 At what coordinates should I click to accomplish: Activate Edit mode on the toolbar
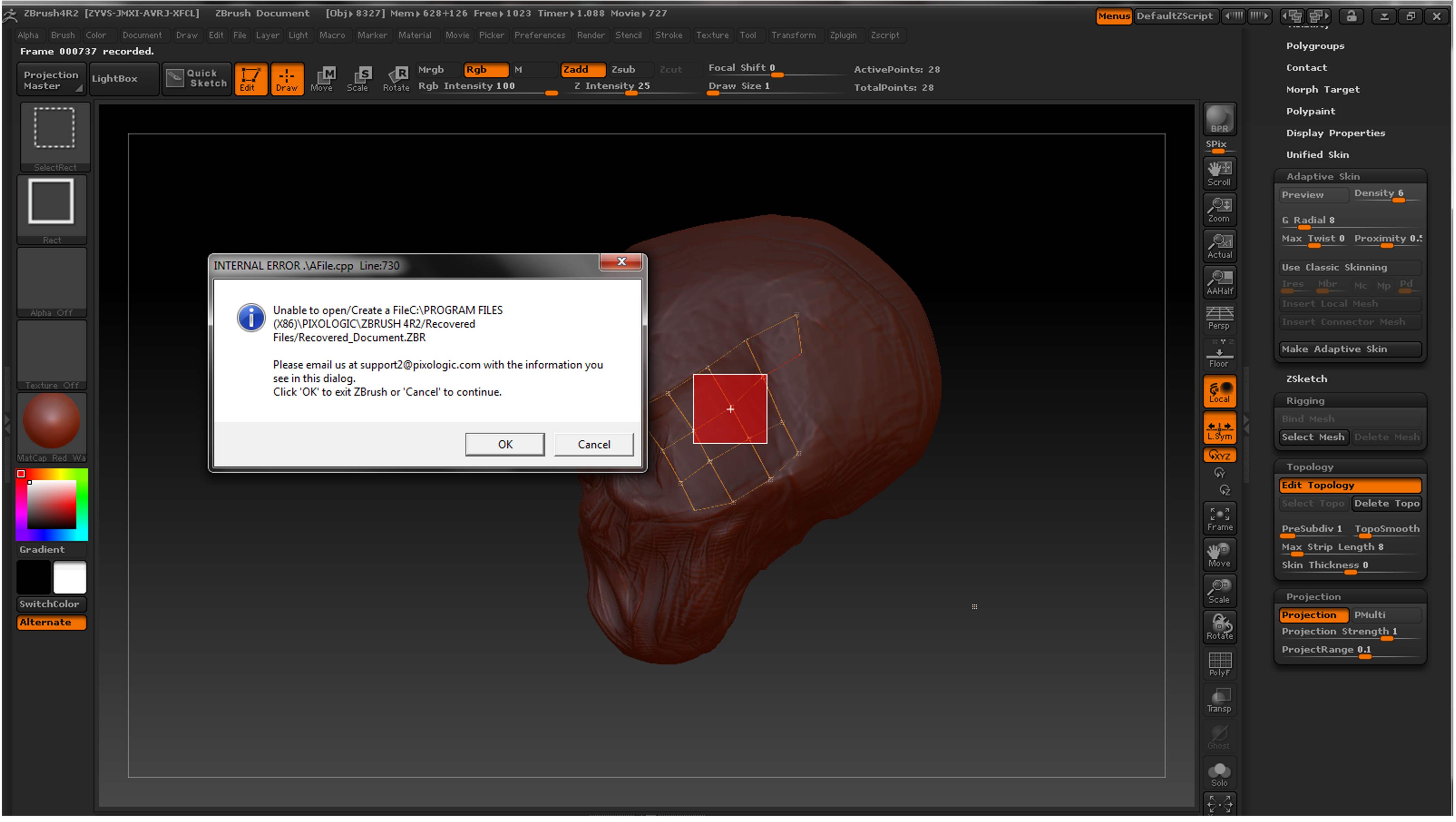pyautogui.click(x=251, y=78)
